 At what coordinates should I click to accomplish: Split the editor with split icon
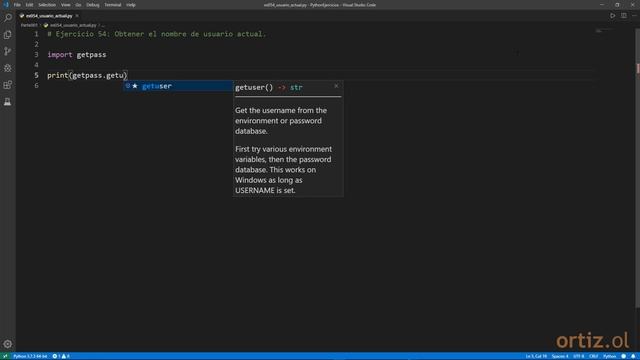624,16
